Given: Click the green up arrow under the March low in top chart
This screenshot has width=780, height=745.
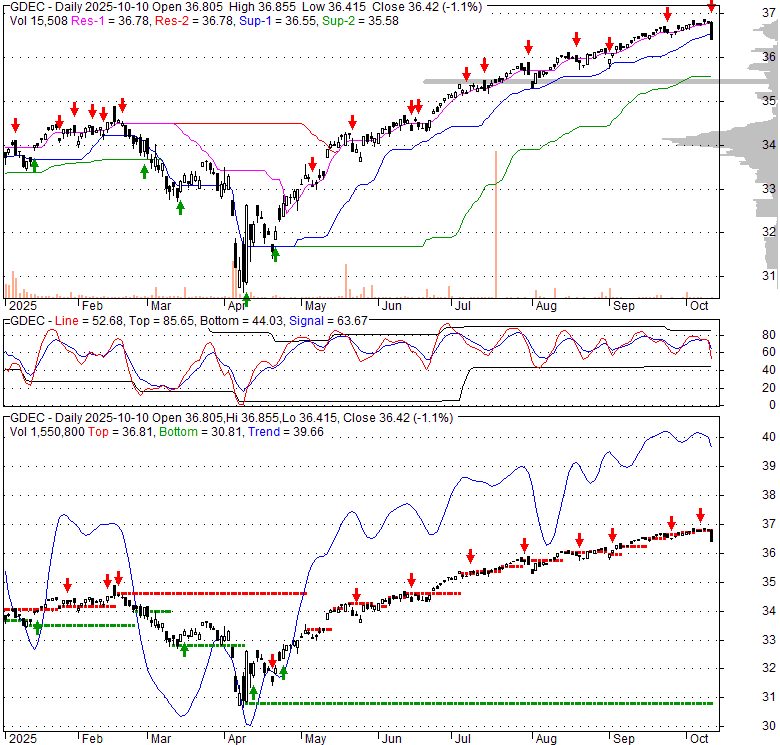Looking at the screenshot, I should pyautogui.click(x=181, y=206).
